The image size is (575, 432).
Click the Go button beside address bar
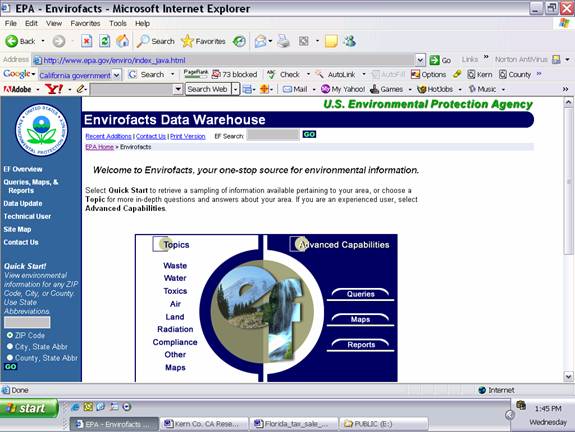(440, 60)
